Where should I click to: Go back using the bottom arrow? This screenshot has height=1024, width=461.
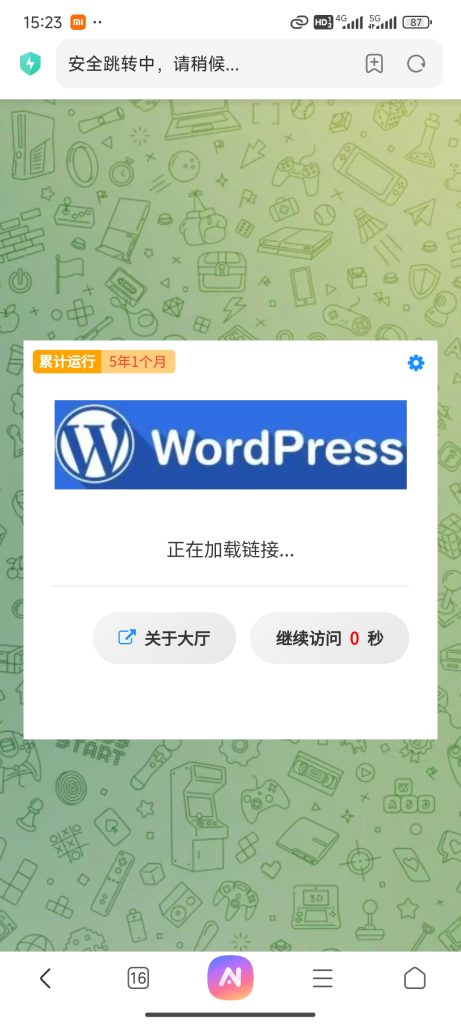45,978
